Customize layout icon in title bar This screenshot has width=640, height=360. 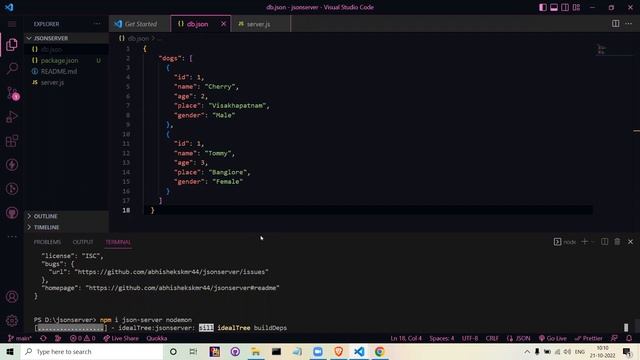click(576, 7)
